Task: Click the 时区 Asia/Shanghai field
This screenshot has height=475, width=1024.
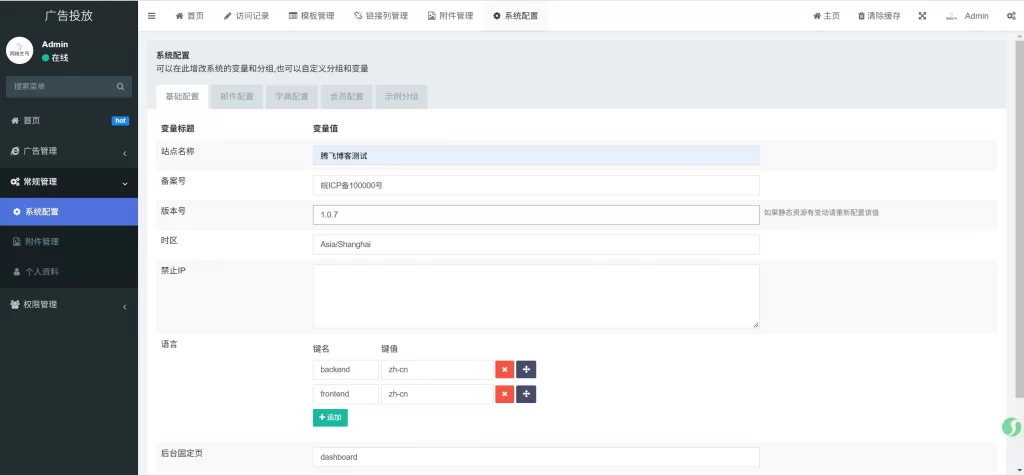Action: pyautogui.click(x=536, y=245)
